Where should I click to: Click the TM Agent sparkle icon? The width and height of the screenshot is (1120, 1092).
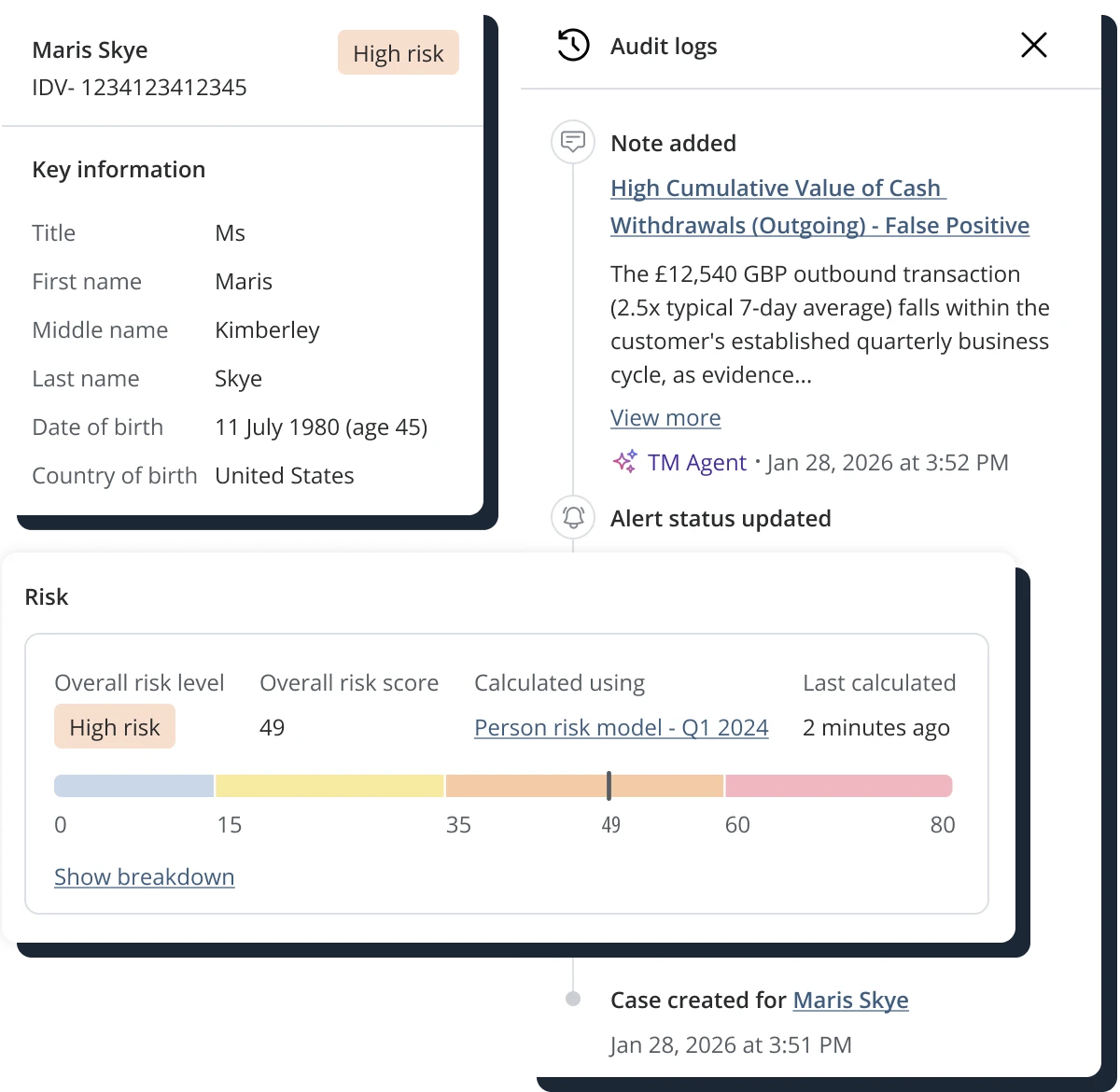click(x=624, y=462)
